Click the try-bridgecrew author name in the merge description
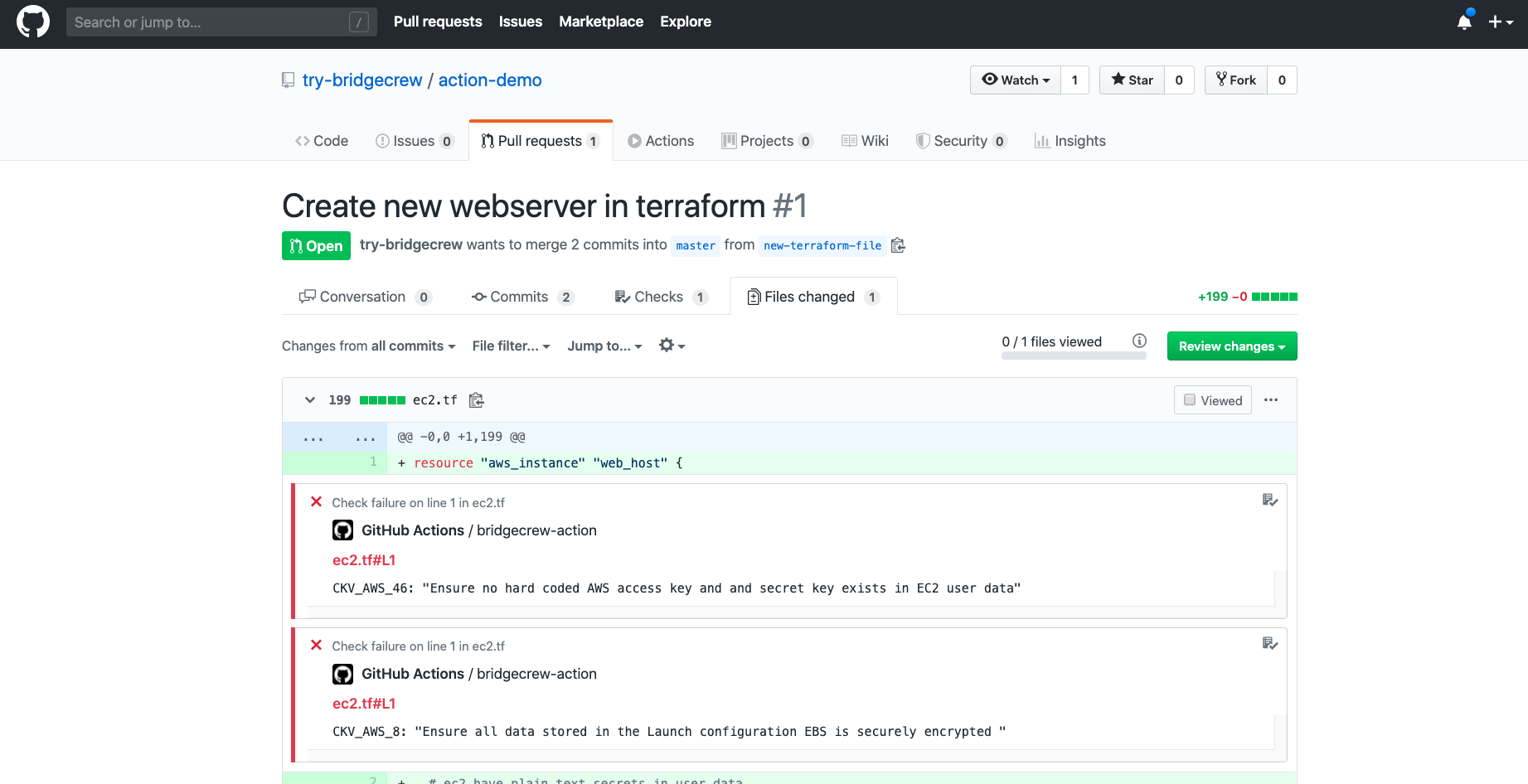 click(x=411, y=244)
